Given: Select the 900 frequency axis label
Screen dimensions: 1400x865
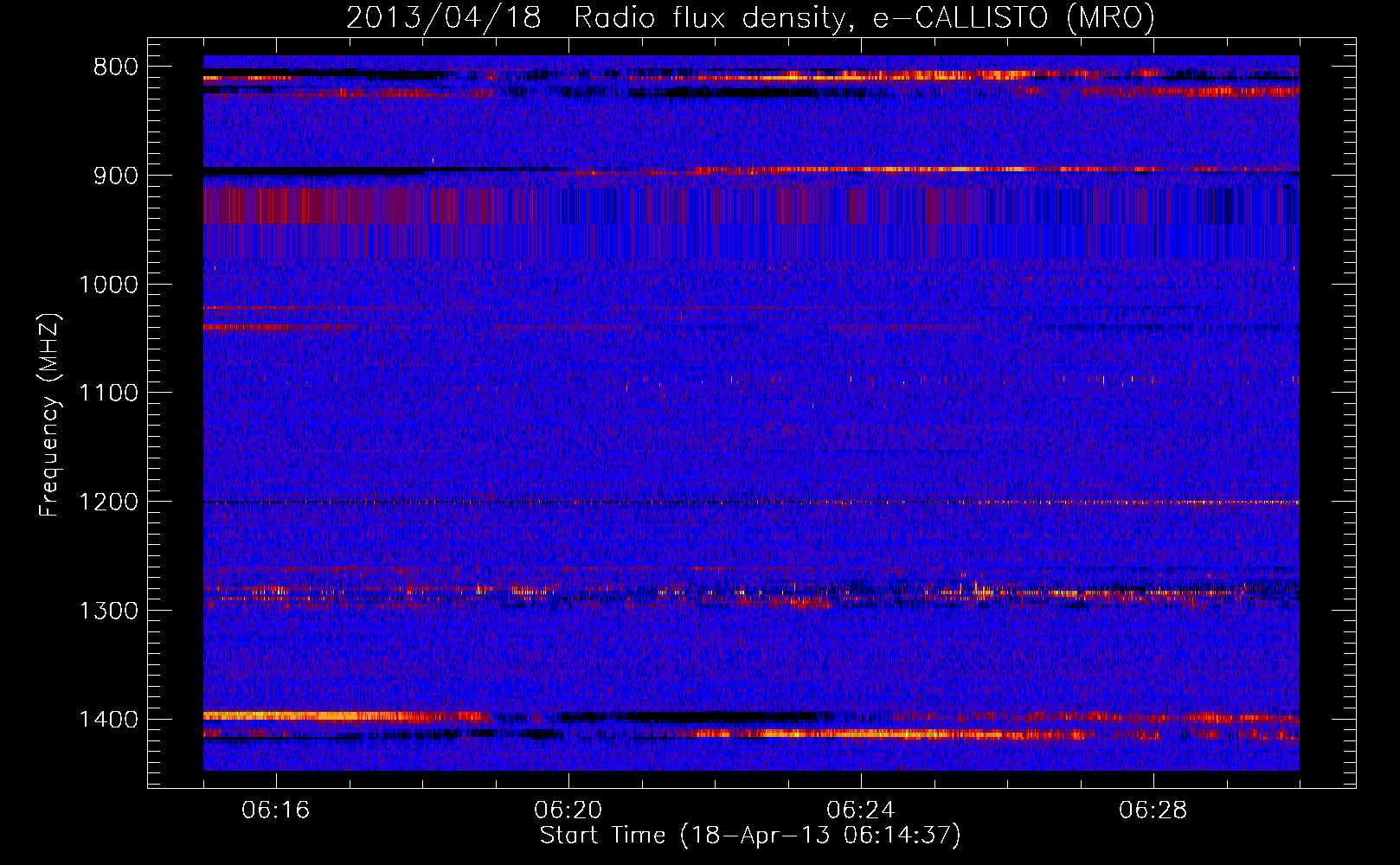Looking at the screenshot, I should 115,176.
